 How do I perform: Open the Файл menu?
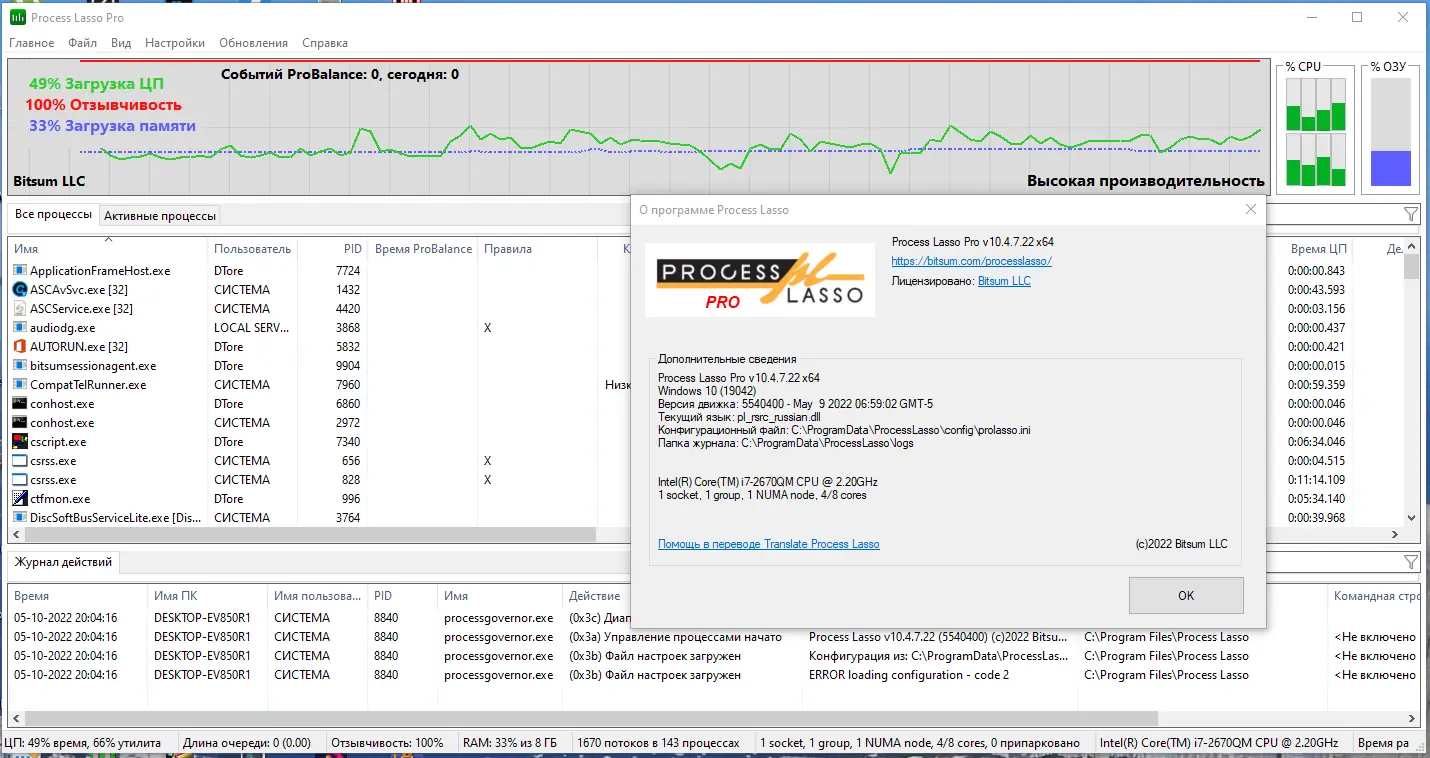tap(83, 43)
